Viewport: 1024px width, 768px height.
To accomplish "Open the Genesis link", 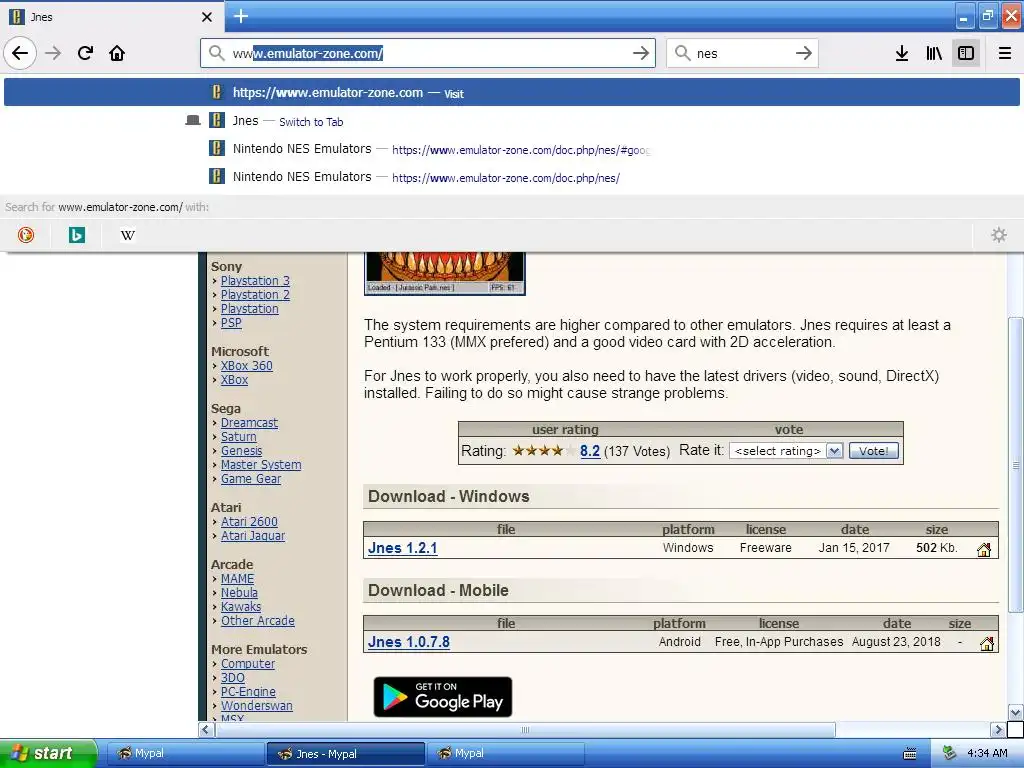I will 241,451.
